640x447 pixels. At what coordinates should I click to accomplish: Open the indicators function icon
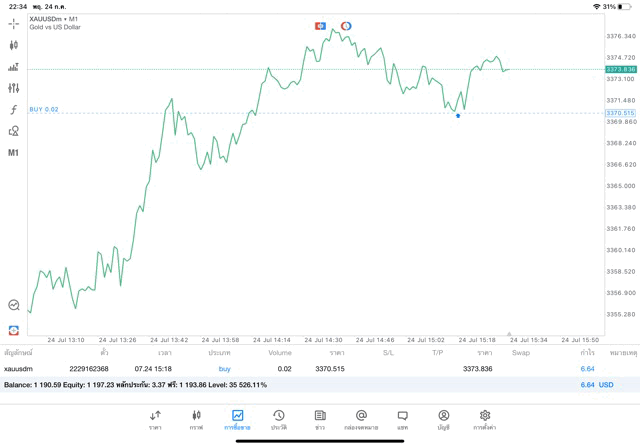[x=13, y=110]
